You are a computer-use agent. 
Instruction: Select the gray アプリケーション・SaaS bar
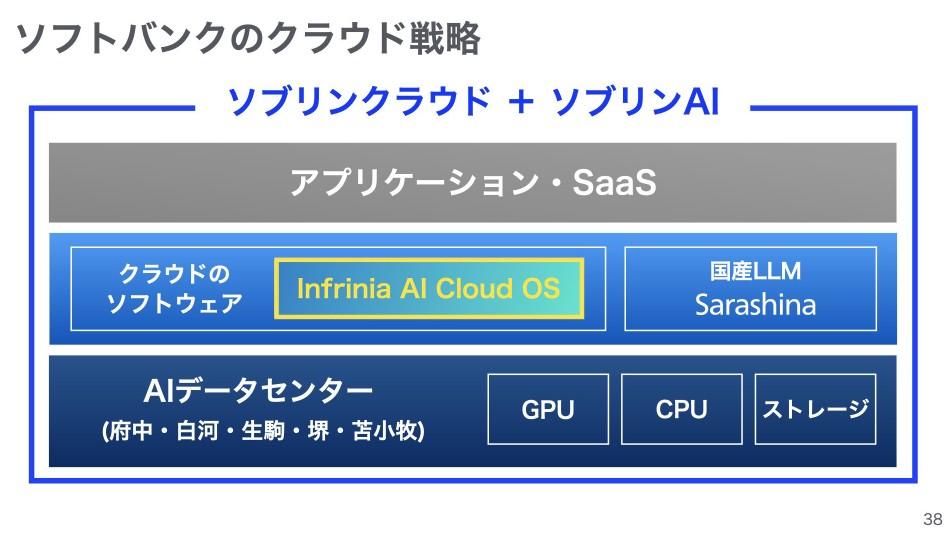472,182
